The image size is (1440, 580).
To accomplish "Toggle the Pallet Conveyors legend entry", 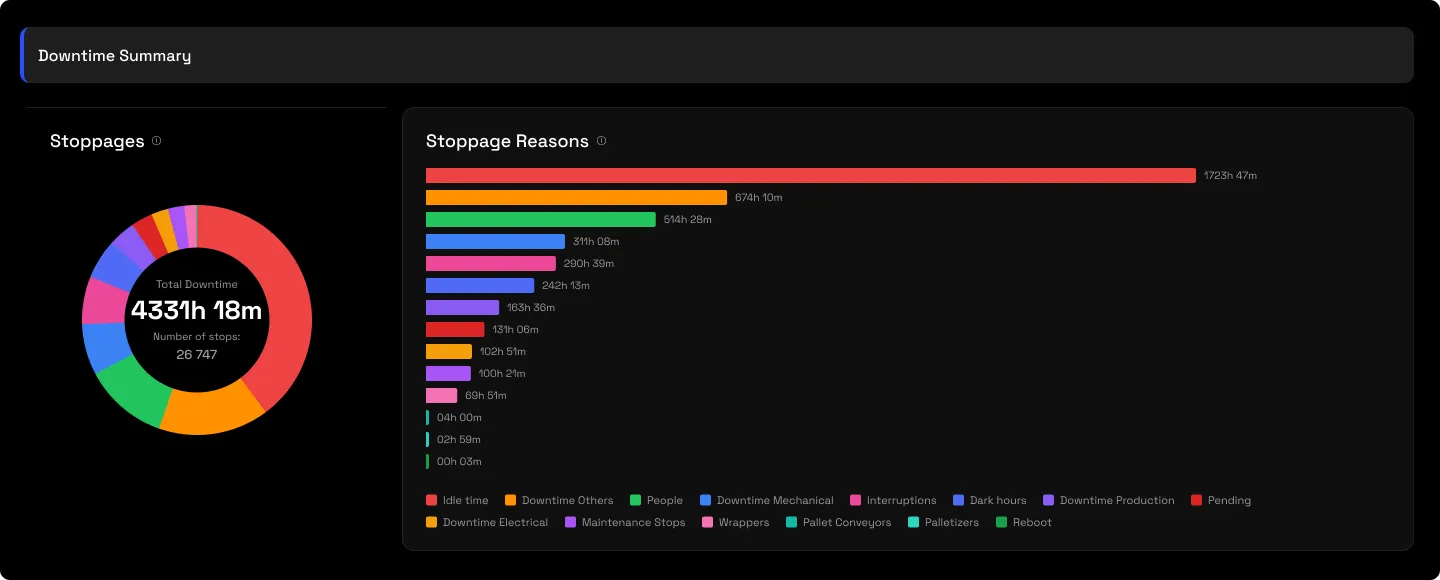I will coord(838,522).
